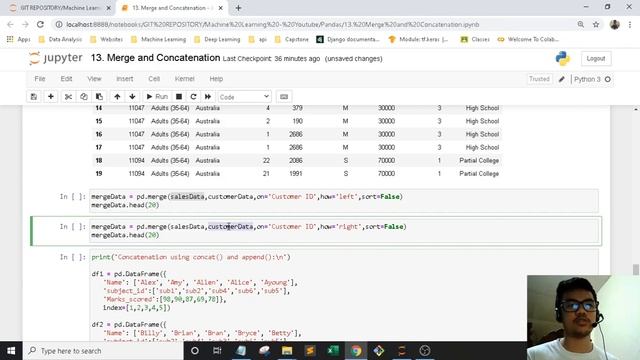640x360 pixels.
Task: Click the pencil edit icon near Trusted
Action: click(562, 79)
